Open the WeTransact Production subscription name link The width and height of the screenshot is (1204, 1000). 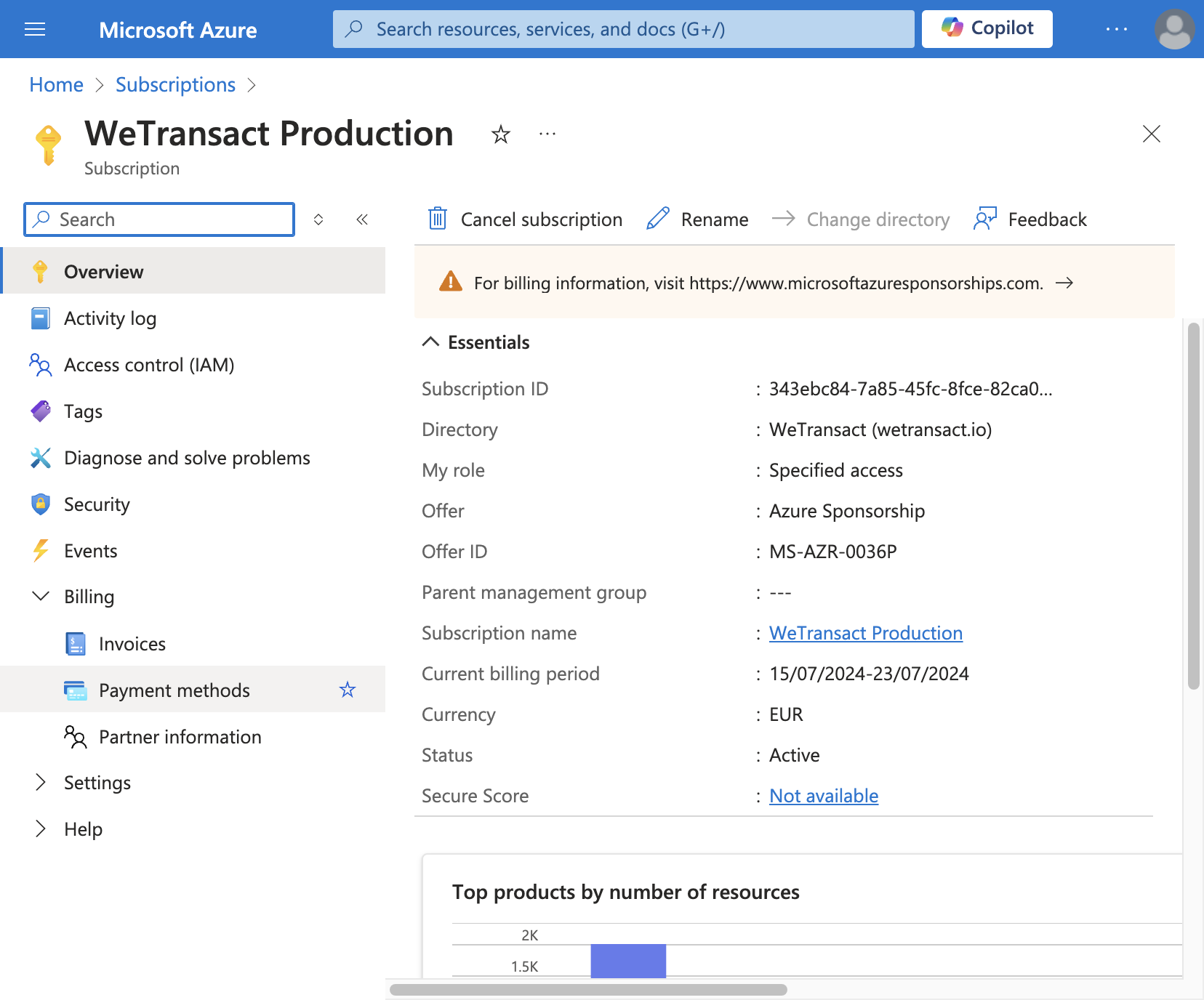(x=866, y=633)
